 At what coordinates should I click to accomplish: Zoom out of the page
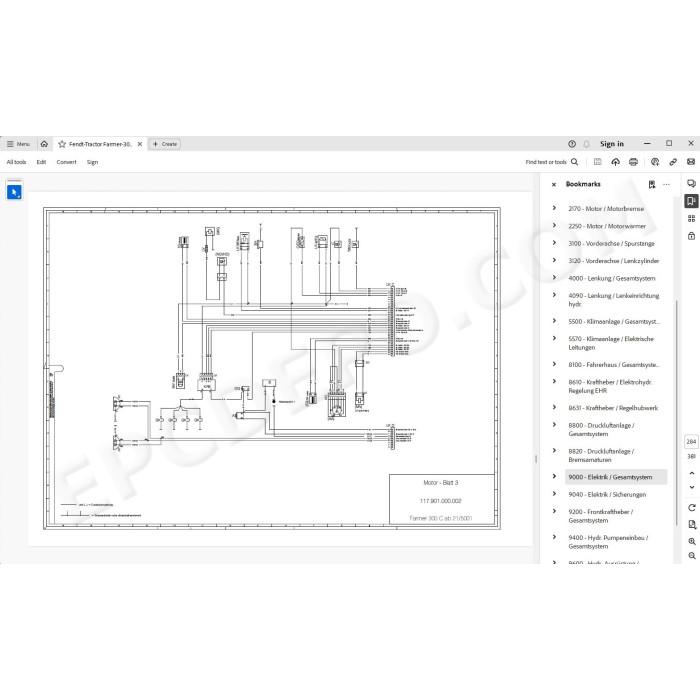point(692,555)
